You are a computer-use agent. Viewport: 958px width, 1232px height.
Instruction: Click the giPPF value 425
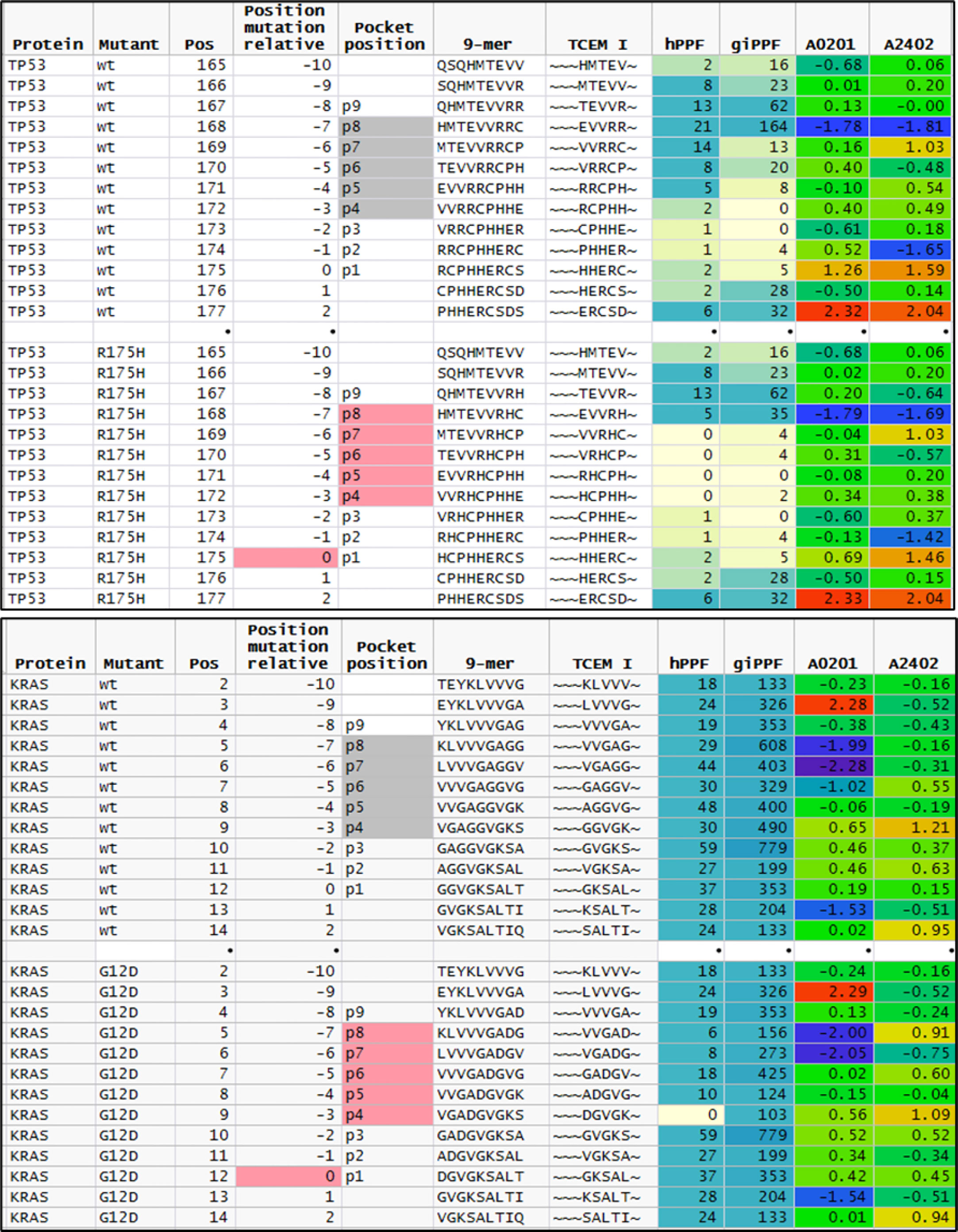pos(759,1074)
